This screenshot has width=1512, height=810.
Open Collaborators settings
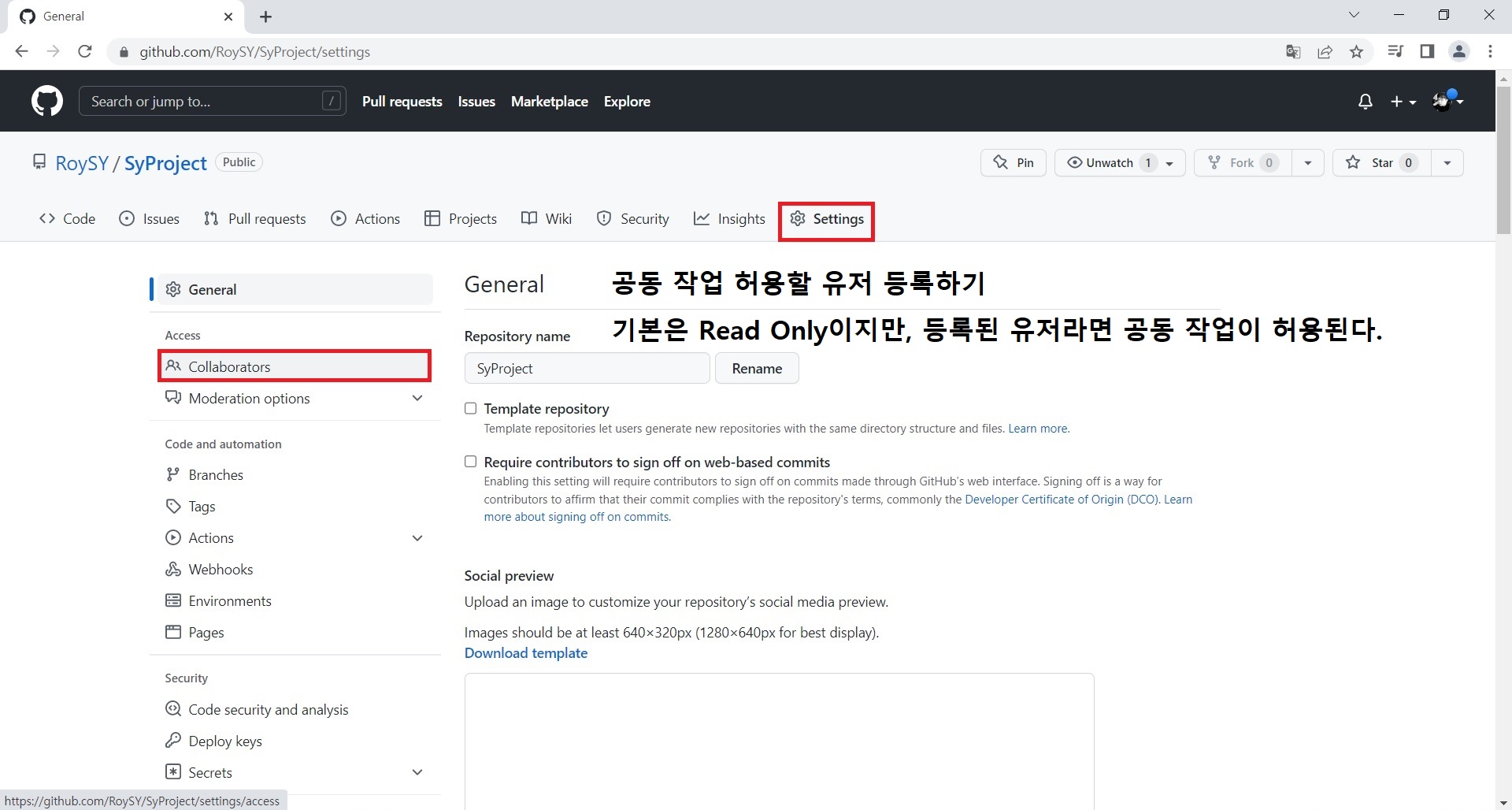pos(295,366)
